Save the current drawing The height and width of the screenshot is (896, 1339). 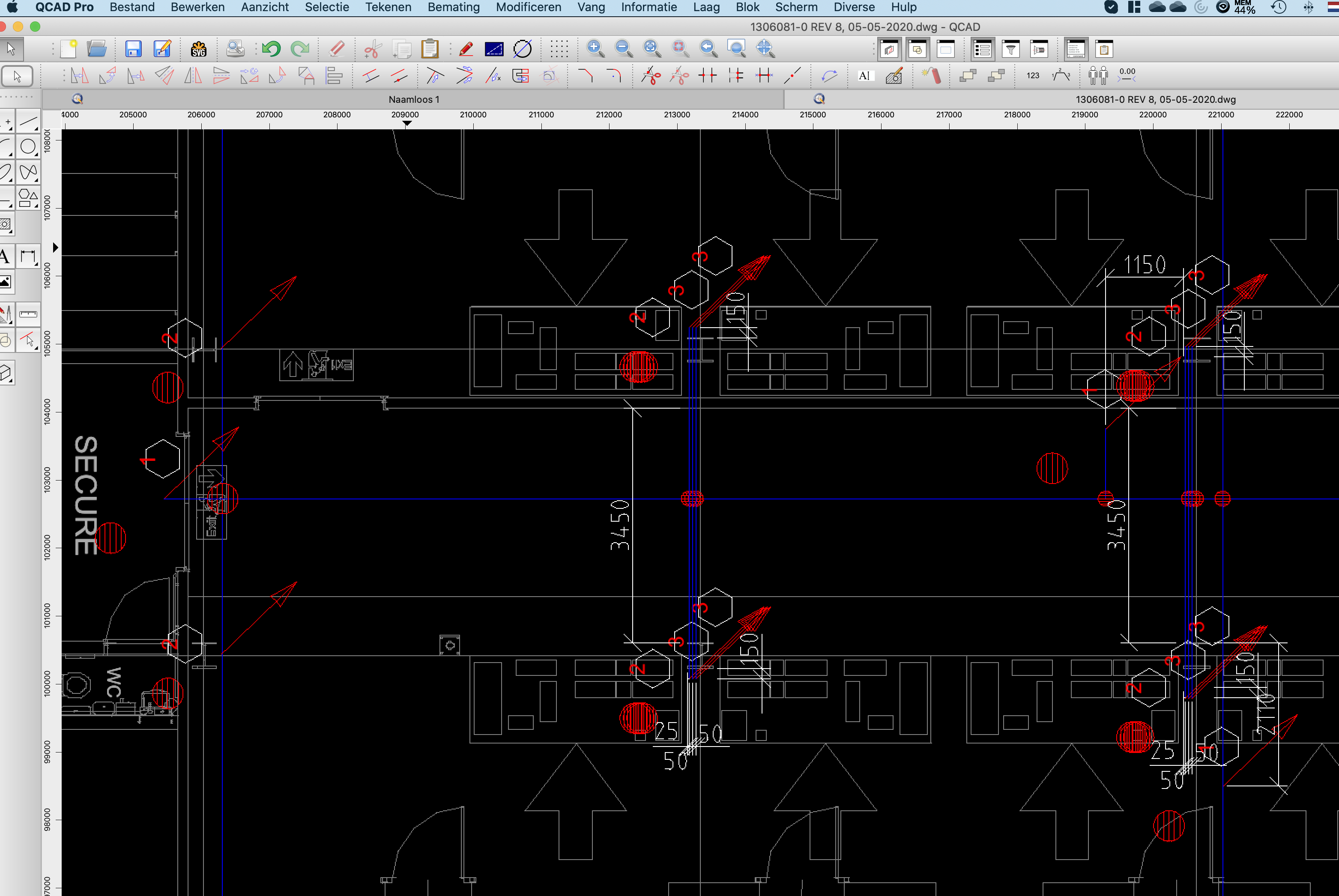(133, 49)
